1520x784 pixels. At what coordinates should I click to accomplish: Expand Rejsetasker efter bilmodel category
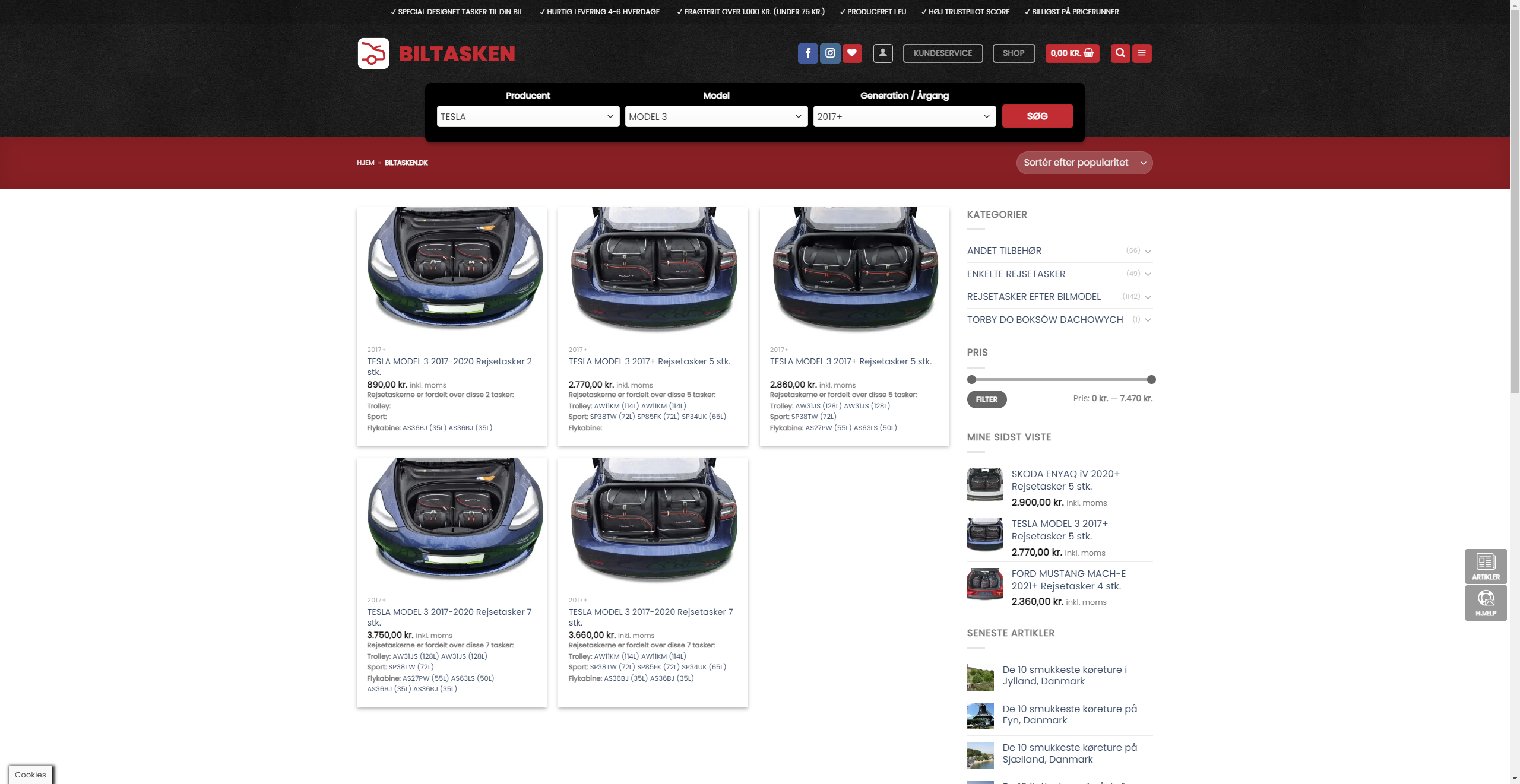click(1148, 297)
